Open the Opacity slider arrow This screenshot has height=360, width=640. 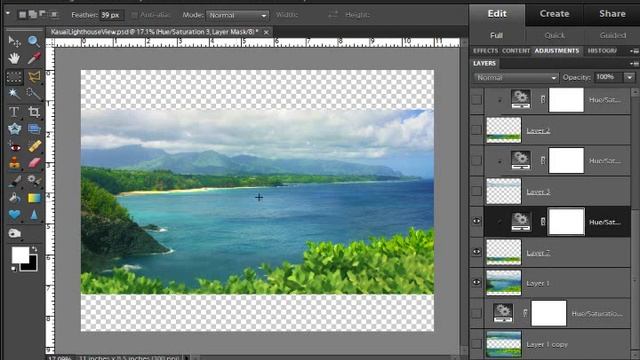pos(629,77)
